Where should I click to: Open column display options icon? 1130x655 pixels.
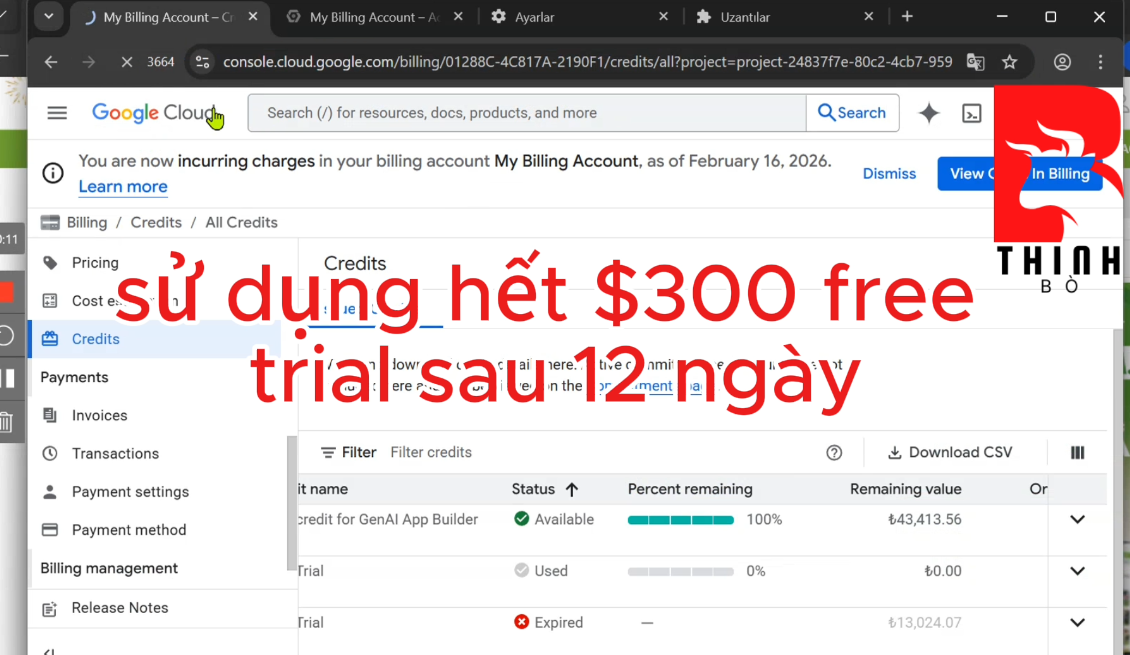tap(1077, 453)
